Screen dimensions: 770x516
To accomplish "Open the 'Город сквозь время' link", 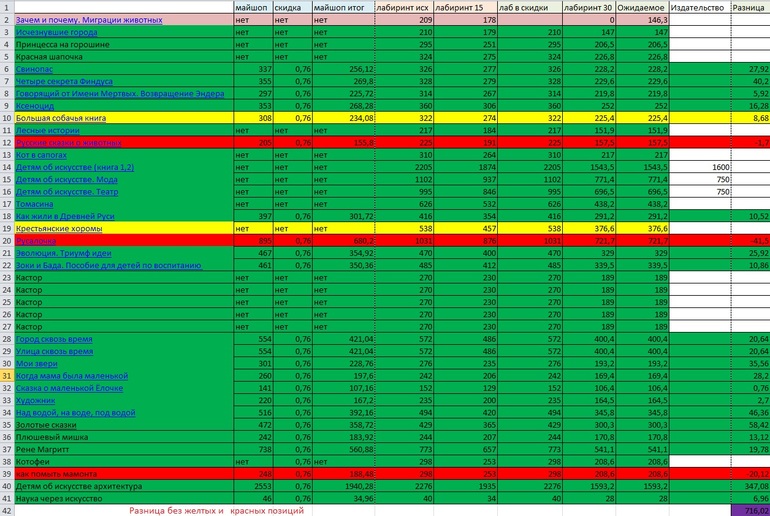I will tap(55, 340).
